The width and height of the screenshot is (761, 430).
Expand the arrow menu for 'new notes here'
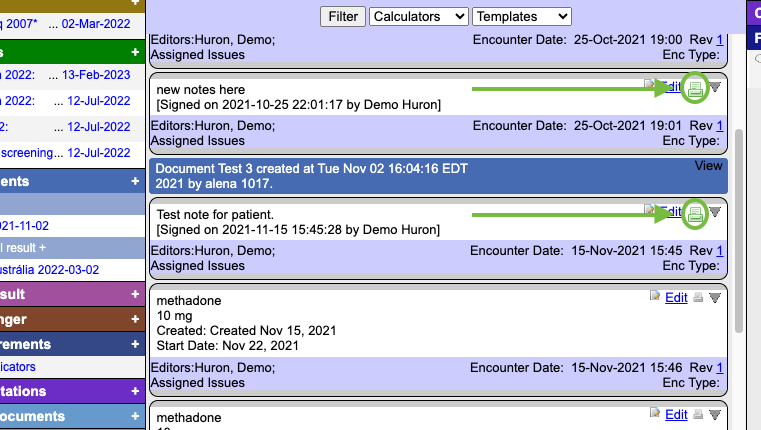(715, 88)
